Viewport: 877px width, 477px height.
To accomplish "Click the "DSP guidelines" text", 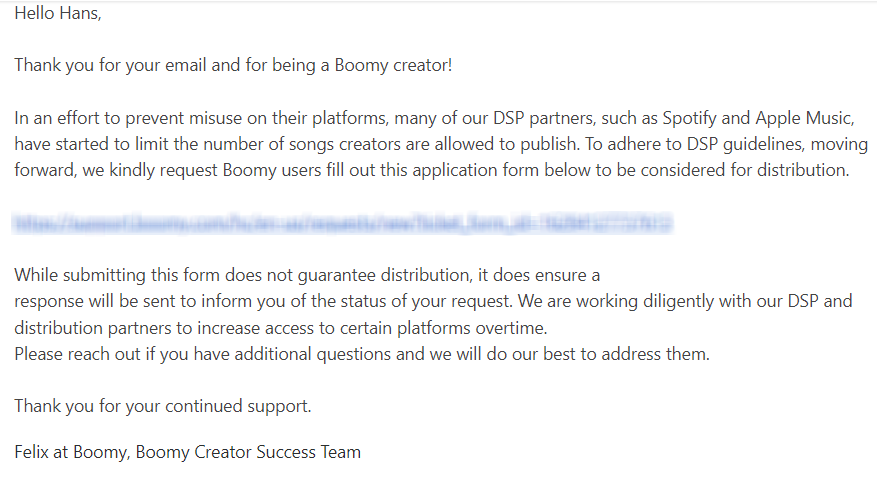I will click(x=733, y=144).
